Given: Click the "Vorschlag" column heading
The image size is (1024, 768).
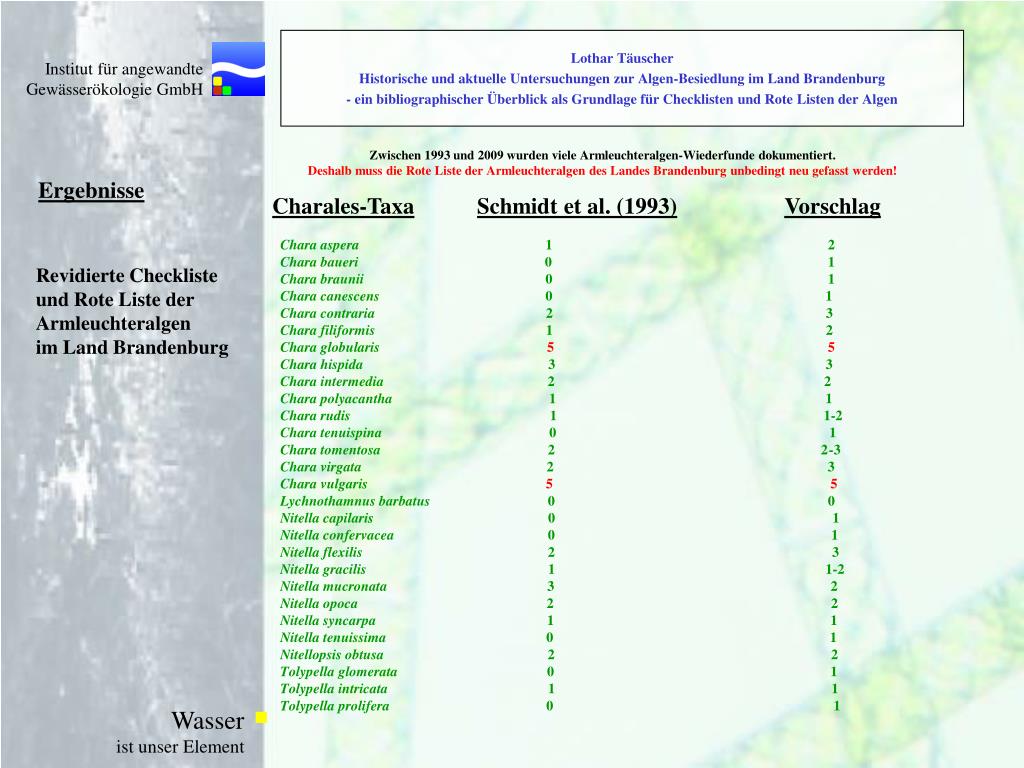Looking at the screenshot, I should click(833, 206).
